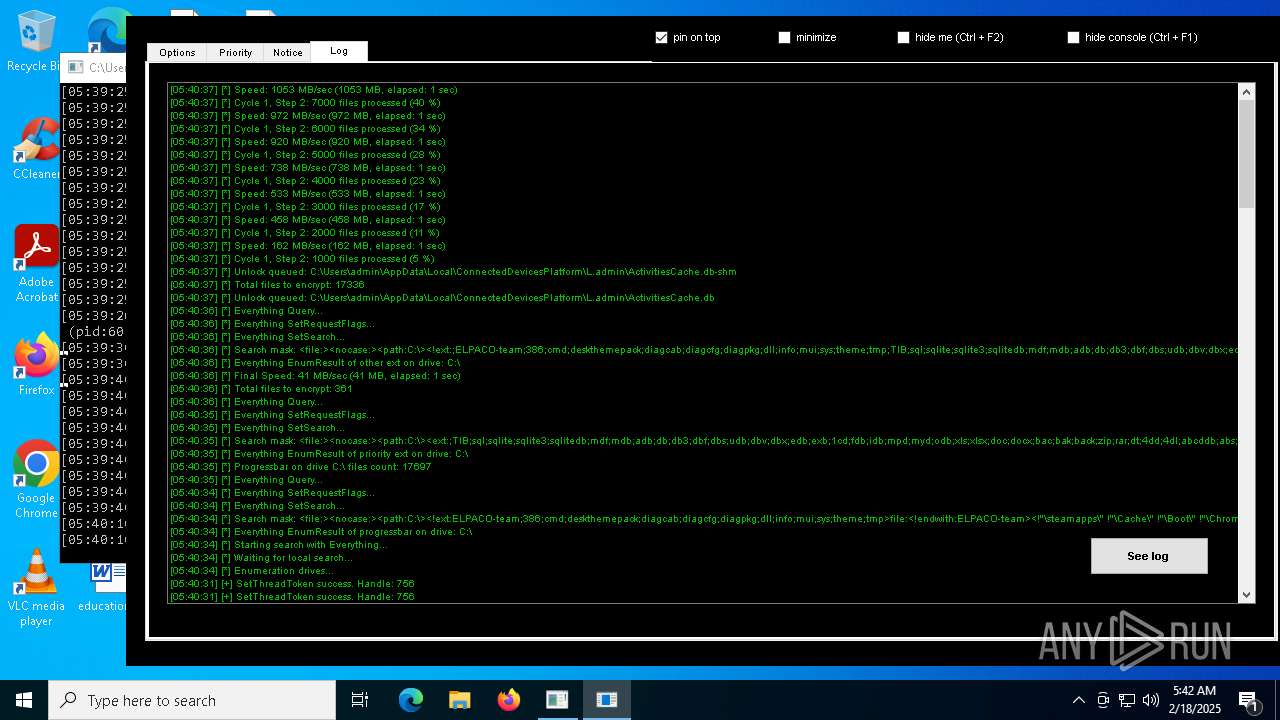Image resolution: width=1280 pixels, height=720 pixels.
Task: Select the Log tab
Action: (x=339, y=51)
